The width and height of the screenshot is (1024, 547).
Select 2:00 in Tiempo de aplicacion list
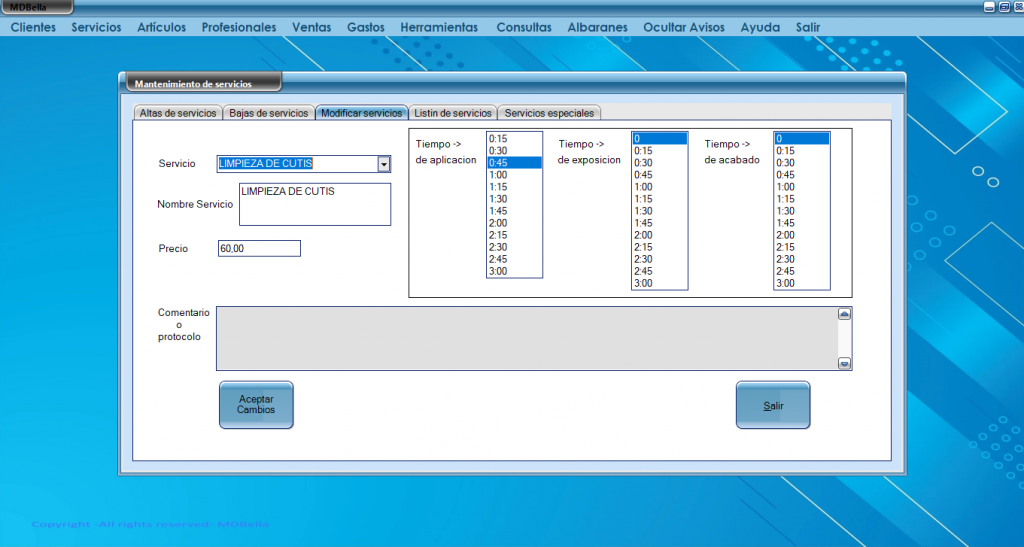coord(514,223)
